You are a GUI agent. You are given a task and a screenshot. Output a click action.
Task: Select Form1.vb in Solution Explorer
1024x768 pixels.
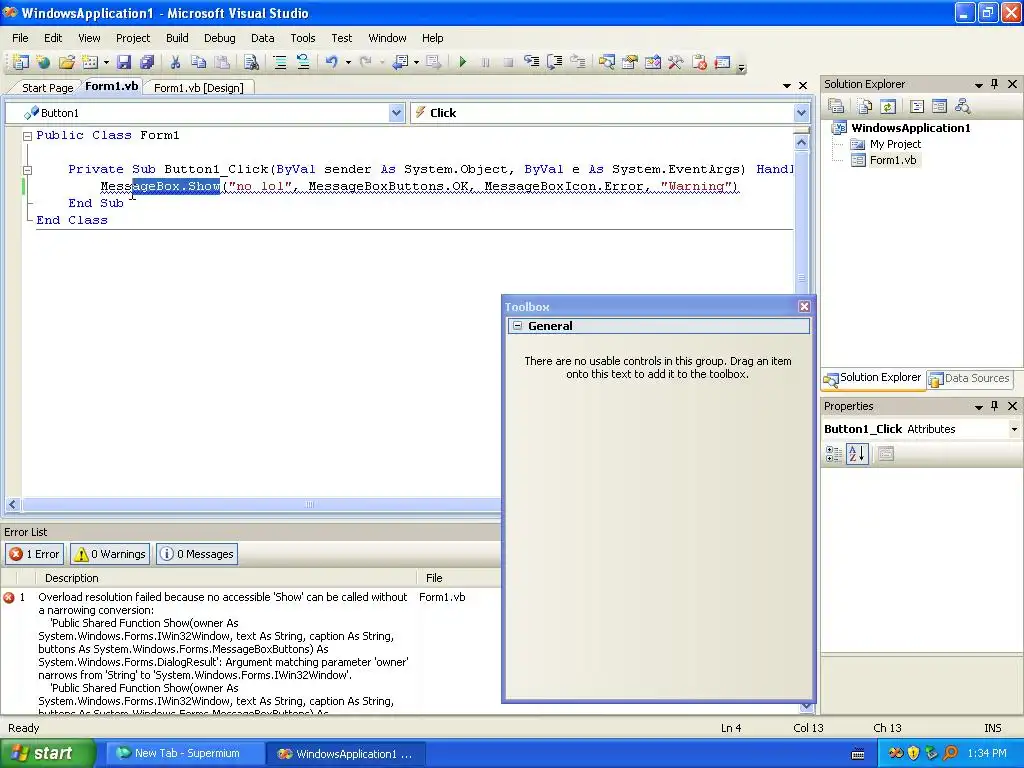click(893, 160)
